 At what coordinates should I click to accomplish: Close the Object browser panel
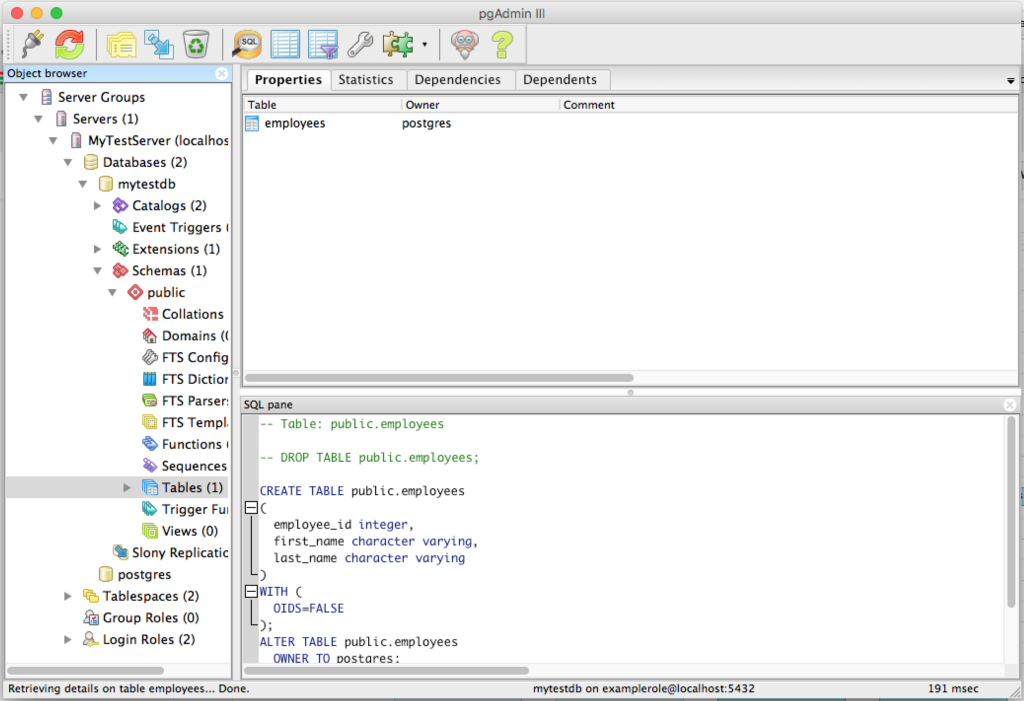[x=221, y=73]
